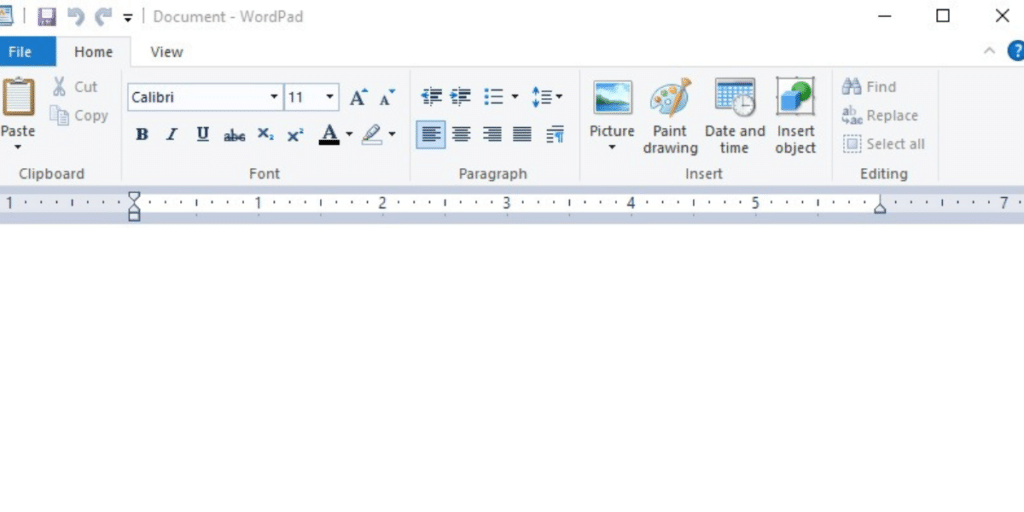1024x512 pixels.
Task: Click the Cut scissors button
Action: [74, 87]
